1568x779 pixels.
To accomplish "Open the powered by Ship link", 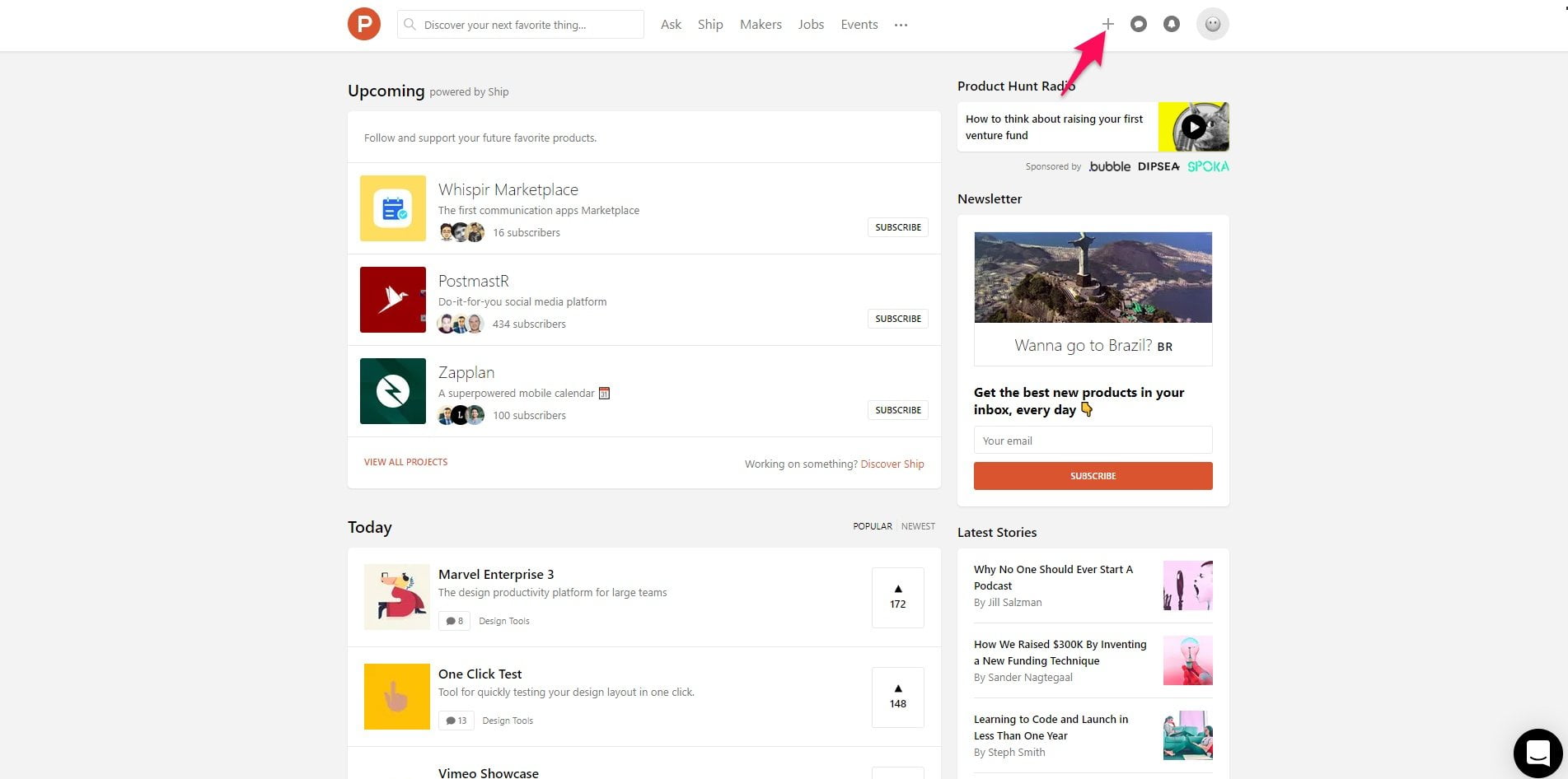I will (469, 91).
